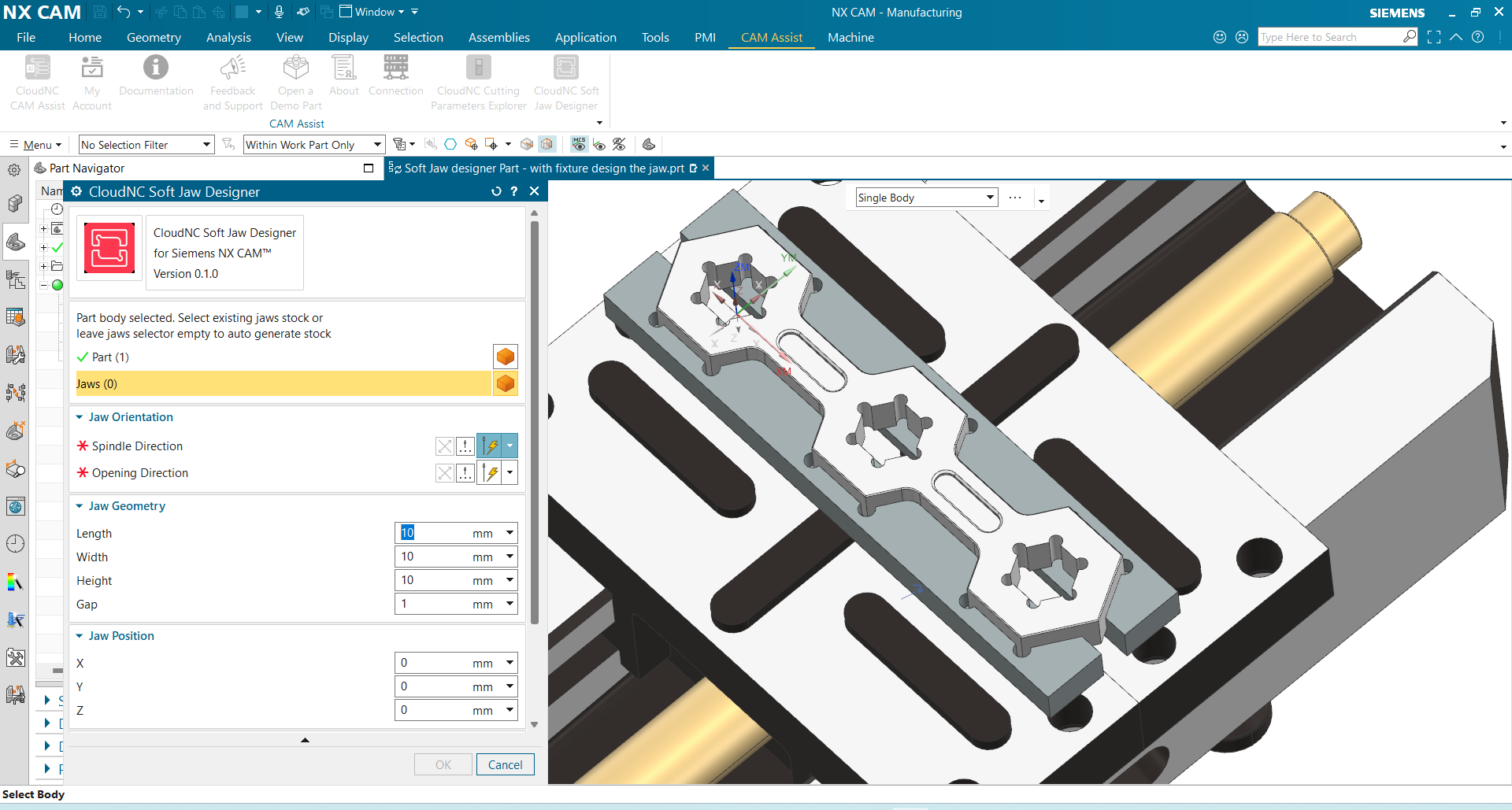Collapse the Jaw Position section
This screenshot has width=1512, height=810.
click(x=79, y=636)
